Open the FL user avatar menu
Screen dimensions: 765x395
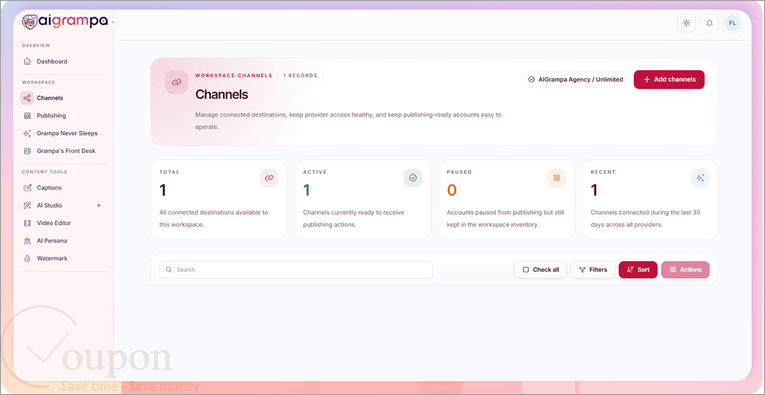click(x=732, y=23)
